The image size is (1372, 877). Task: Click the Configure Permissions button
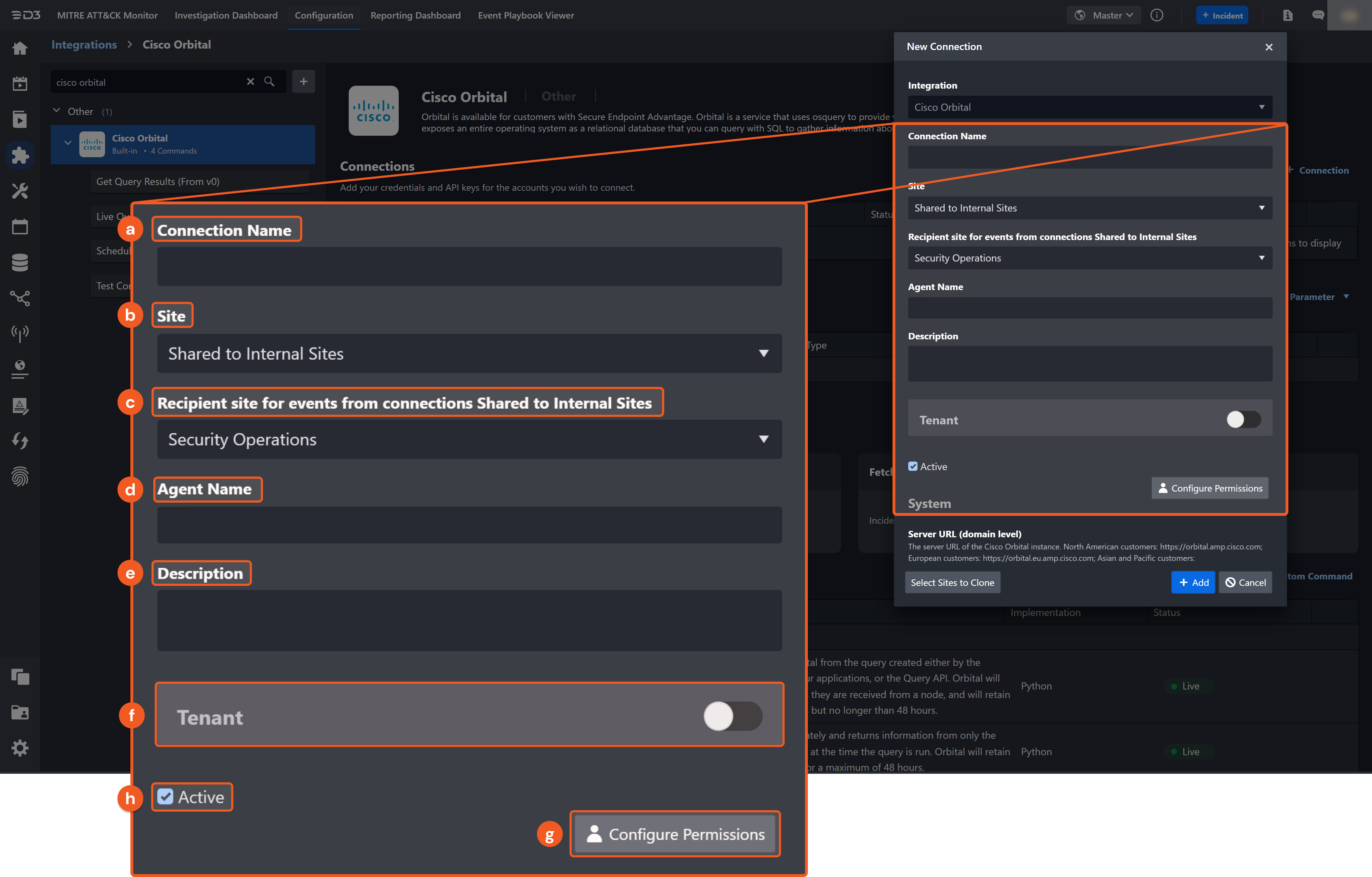coord(675,834)
